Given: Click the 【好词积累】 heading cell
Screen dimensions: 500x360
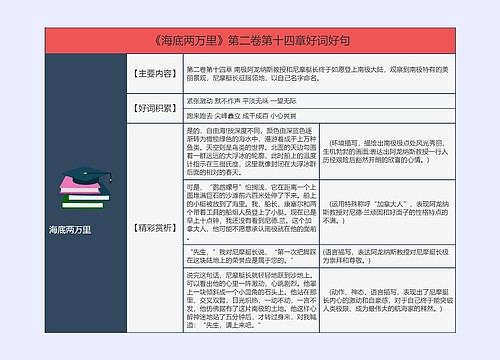Looking at the screenshot, I should point(155,108).
